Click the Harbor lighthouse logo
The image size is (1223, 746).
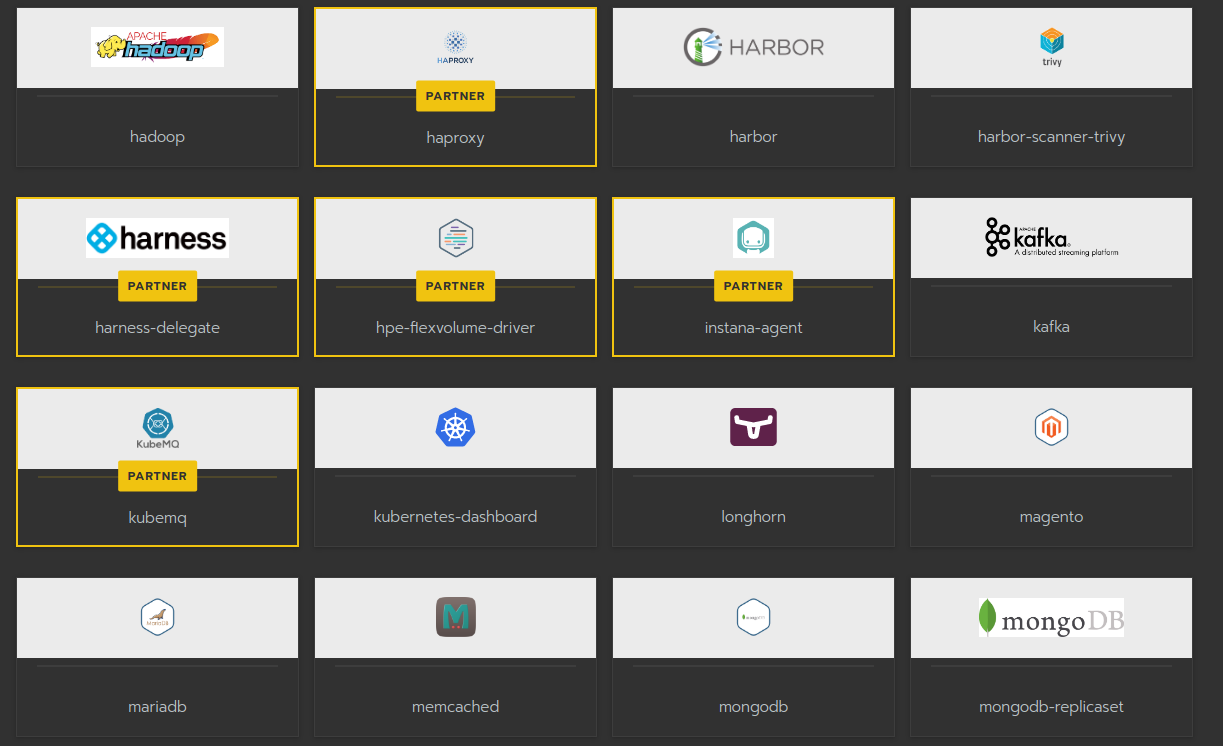753,47
